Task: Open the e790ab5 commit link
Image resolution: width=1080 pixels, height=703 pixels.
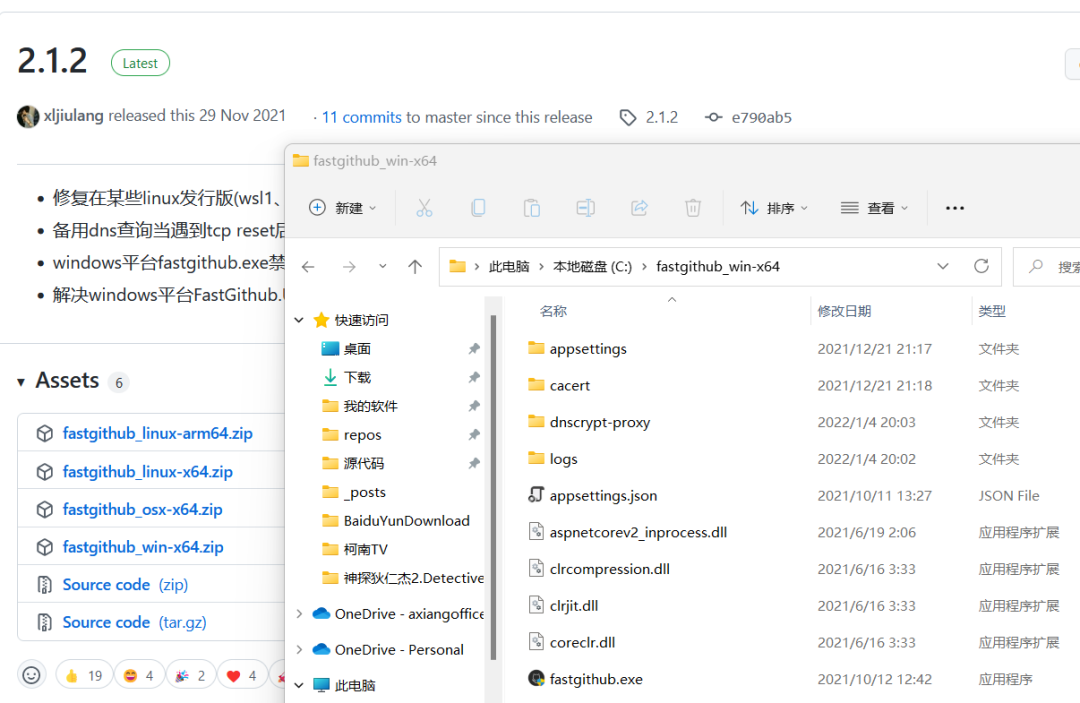Action: 762,118
